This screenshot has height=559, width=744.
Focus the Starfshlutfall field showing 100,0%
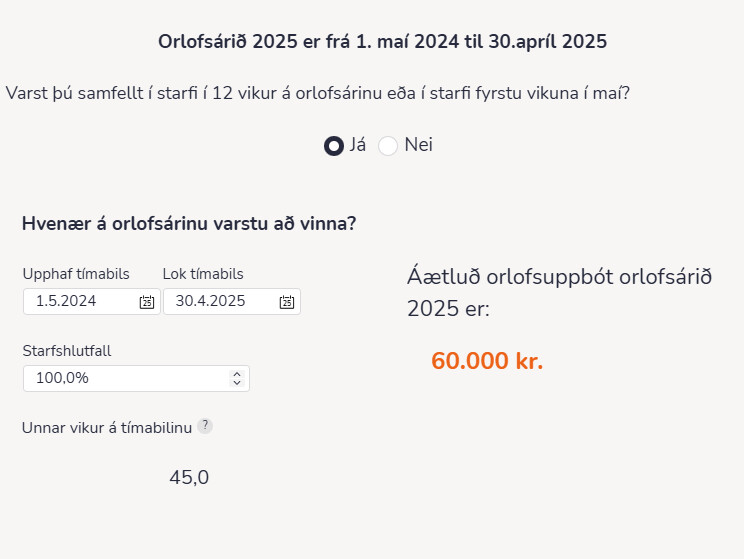click(x=120, y=379)
